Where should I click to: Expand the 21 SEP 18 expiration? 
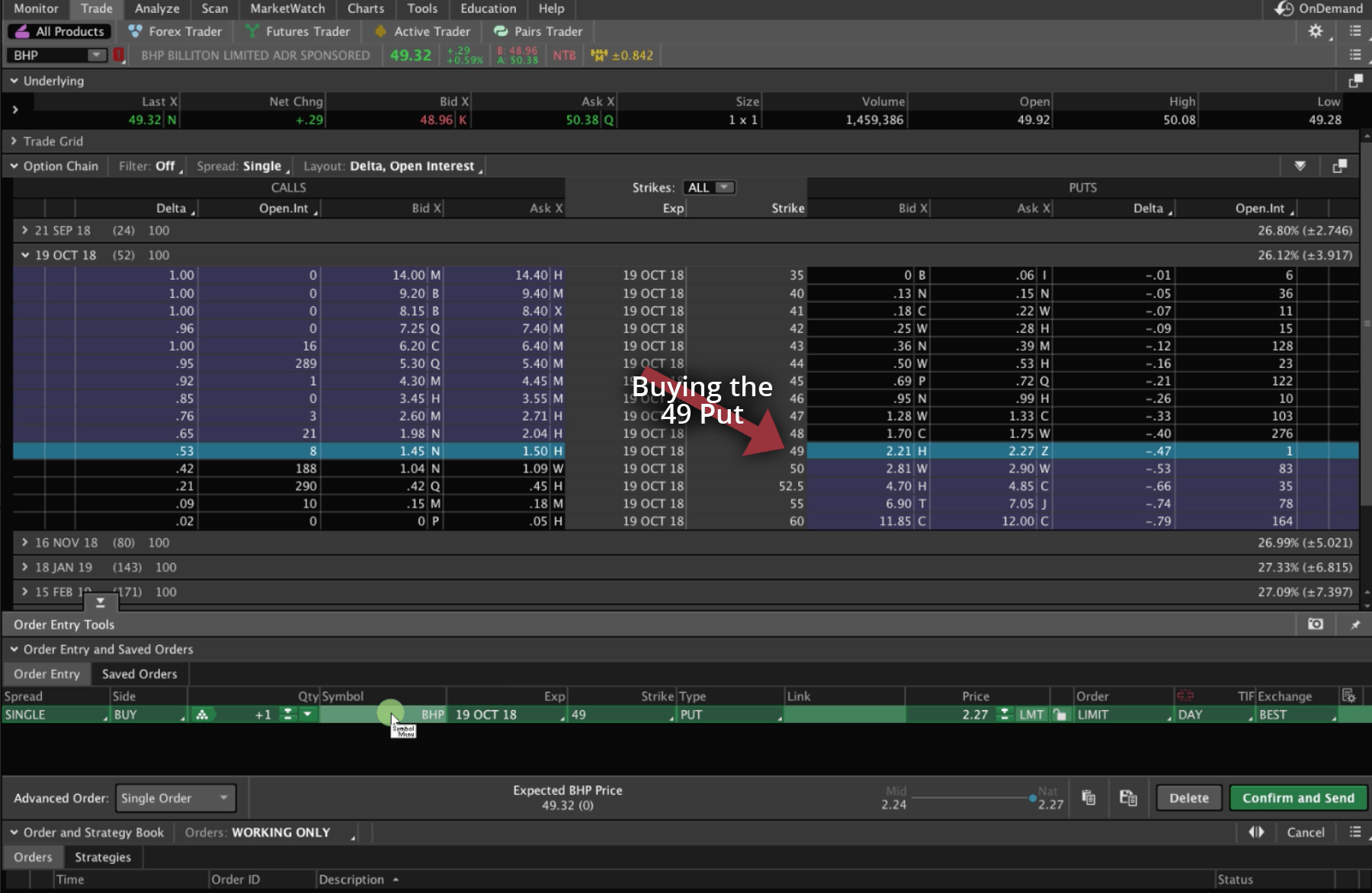(24, 230)
